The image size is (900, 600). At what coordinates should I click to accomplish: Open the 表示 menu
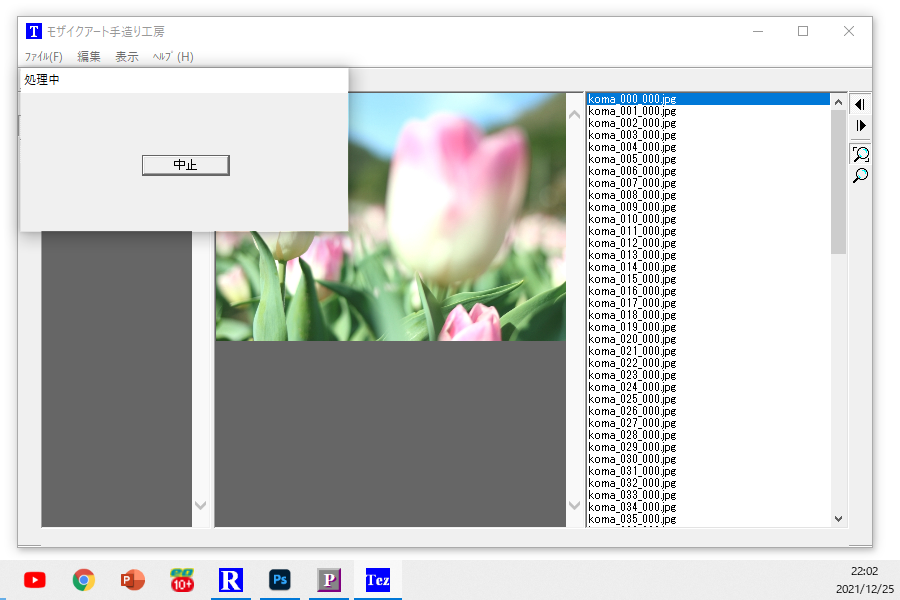coord(127,57)
